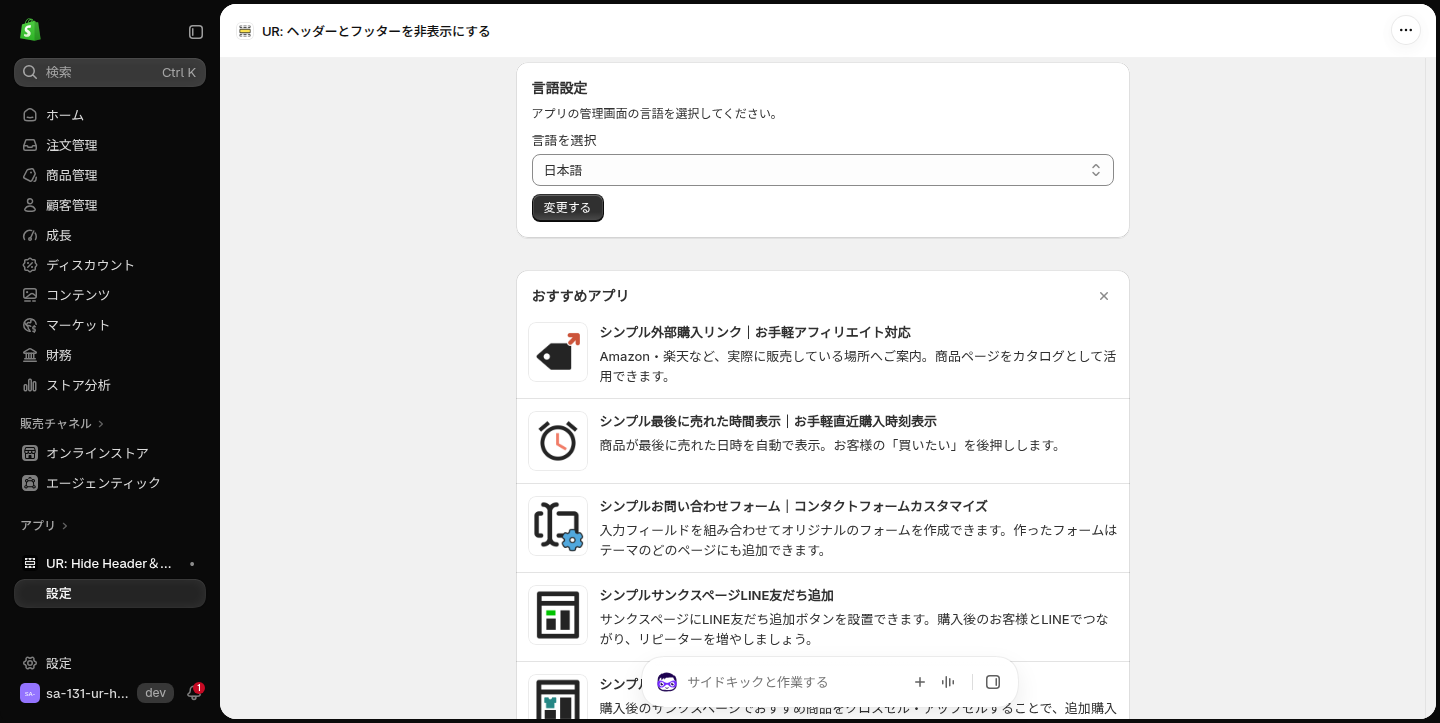Collapse the sidebar with the panel icon
This screenshot has width=1440, height=723.
196,32
